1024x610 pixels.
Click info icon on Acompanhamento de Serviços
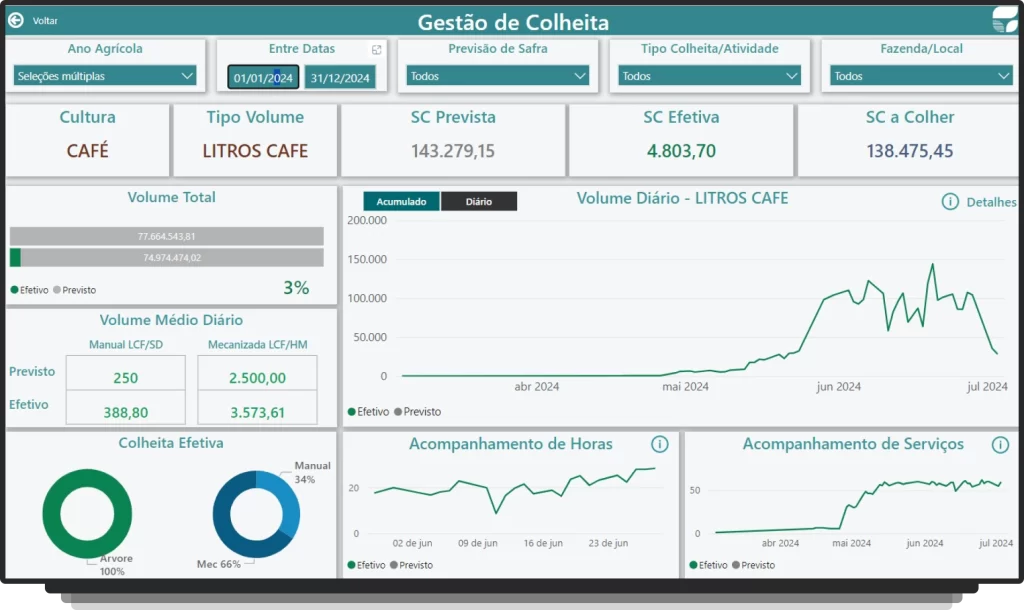tap(1000, 444)
